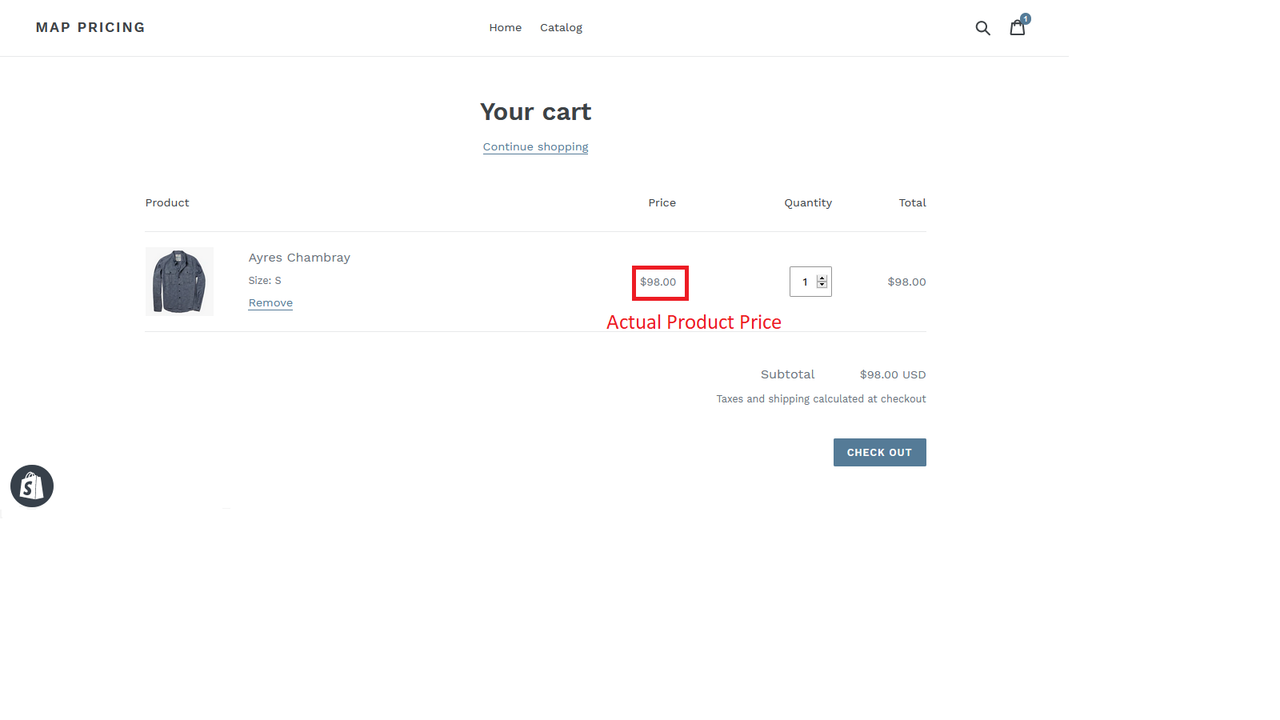Decrease quantity using the down stepper arrow
Image resolution: width=1280 pixels, height=720 pixels.
click(x=822, y=286)
